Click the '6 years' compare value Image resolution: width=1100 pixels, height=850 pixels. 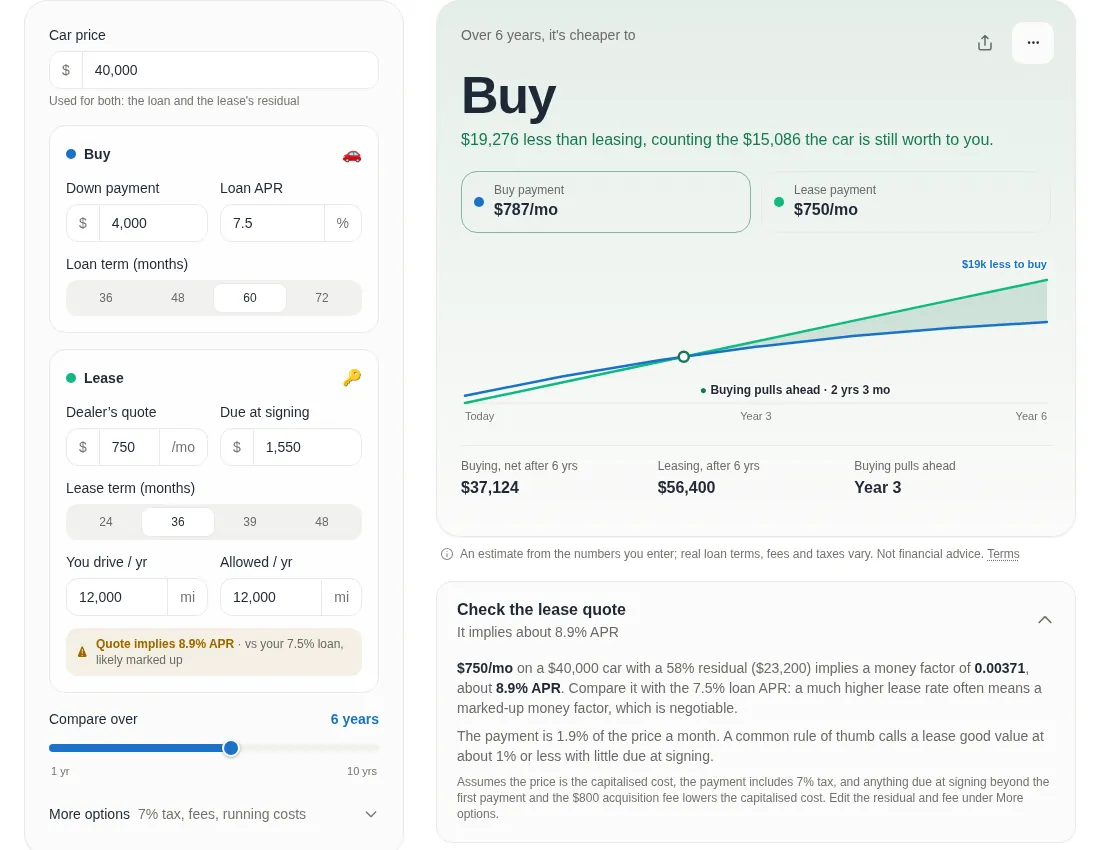pyautogui.click(x=354, y=720)
